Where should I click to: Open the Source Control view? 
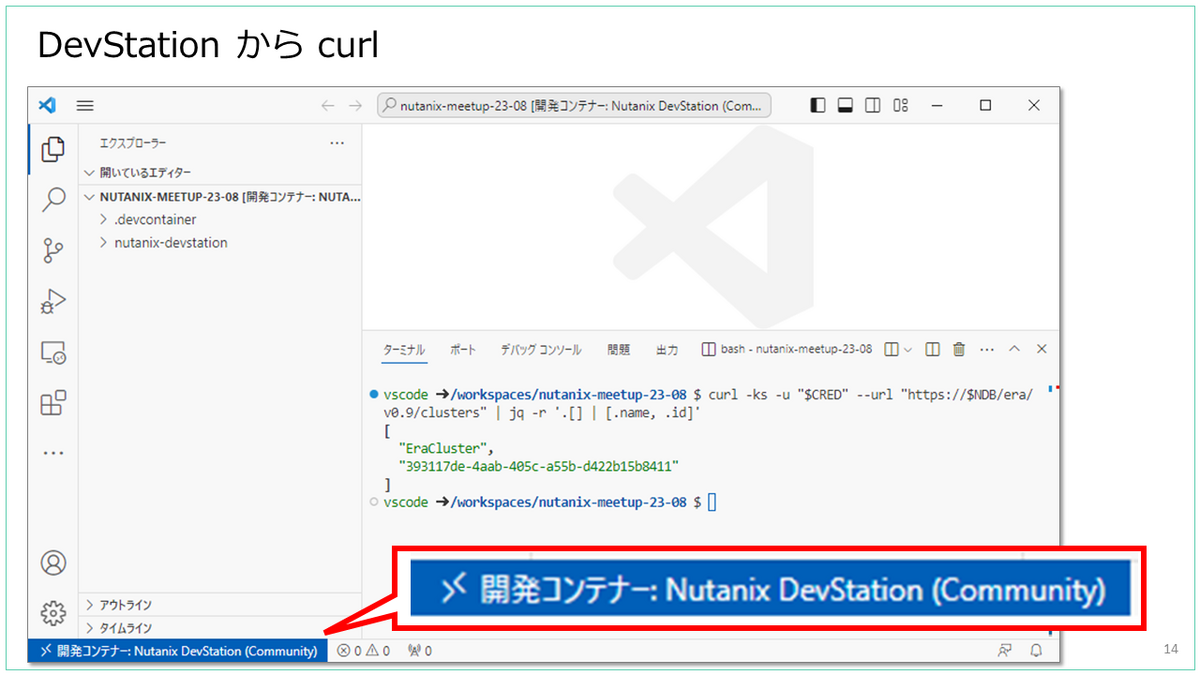pos(52,251)
